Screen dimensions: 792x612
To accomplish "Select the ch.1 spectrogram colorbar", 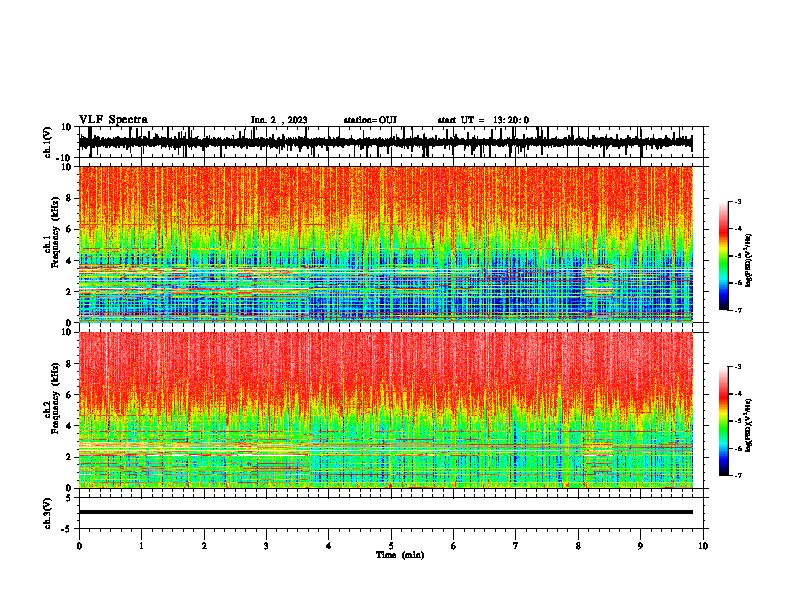I will [723, 256].
